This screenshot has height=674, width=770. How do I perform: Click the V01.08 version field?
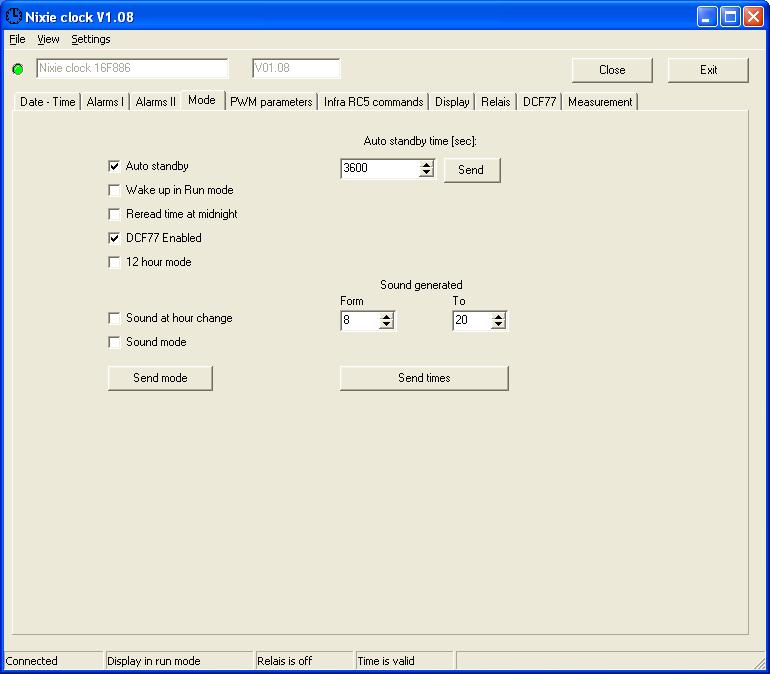click(x=296, y=68)
